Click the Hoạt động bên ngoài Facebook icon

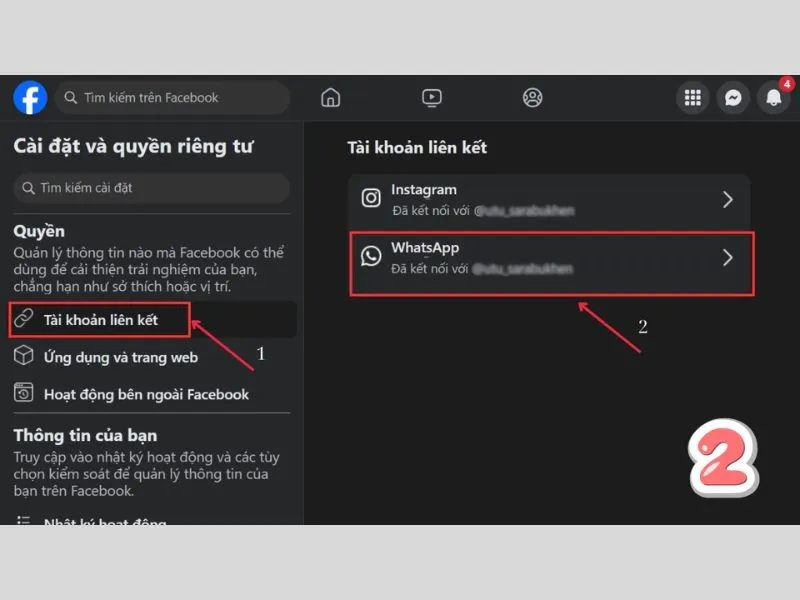click(x=23, y=392)
